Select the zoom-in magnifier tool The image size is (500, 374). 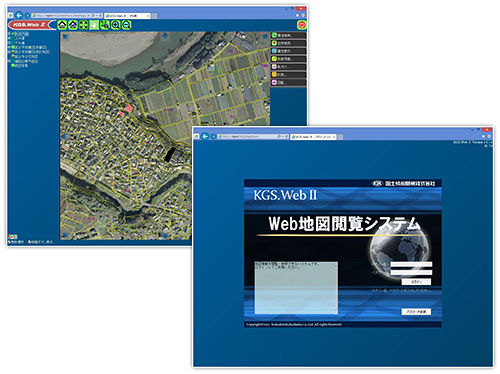tap(115, 25)
